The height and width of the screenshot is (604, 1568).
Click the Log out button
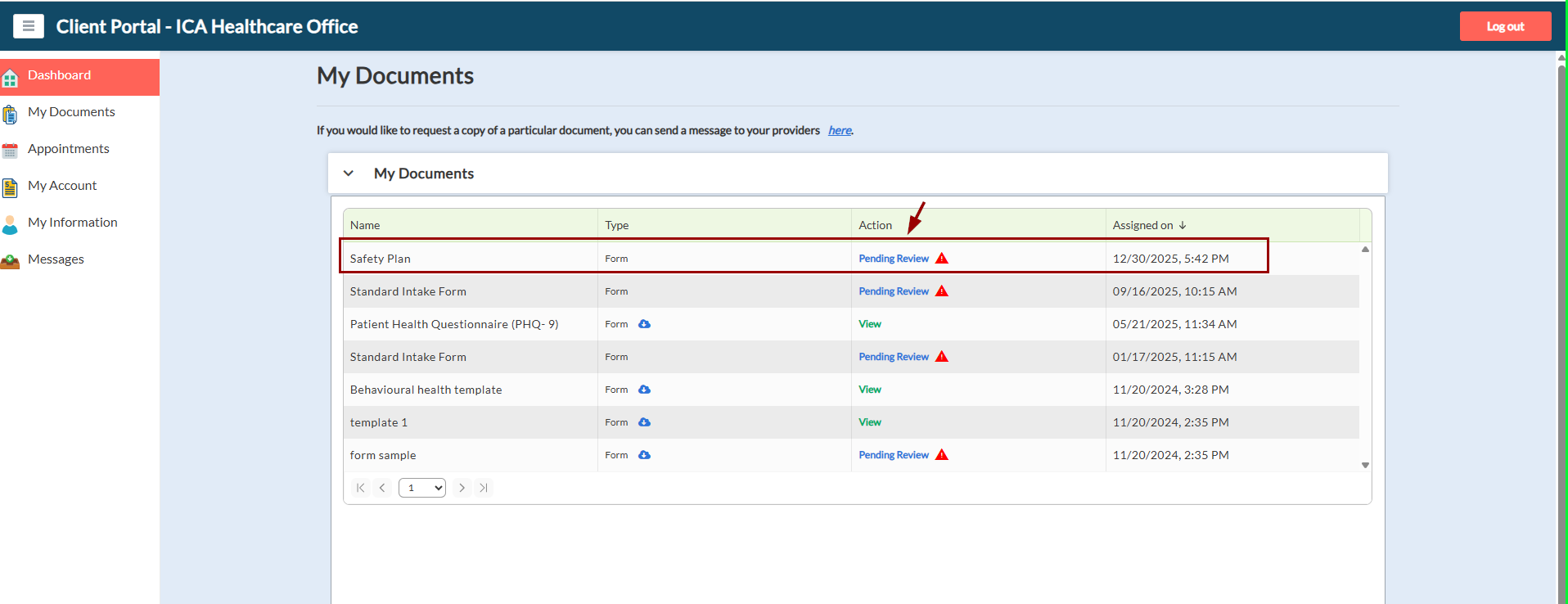tap(1504, 26)
